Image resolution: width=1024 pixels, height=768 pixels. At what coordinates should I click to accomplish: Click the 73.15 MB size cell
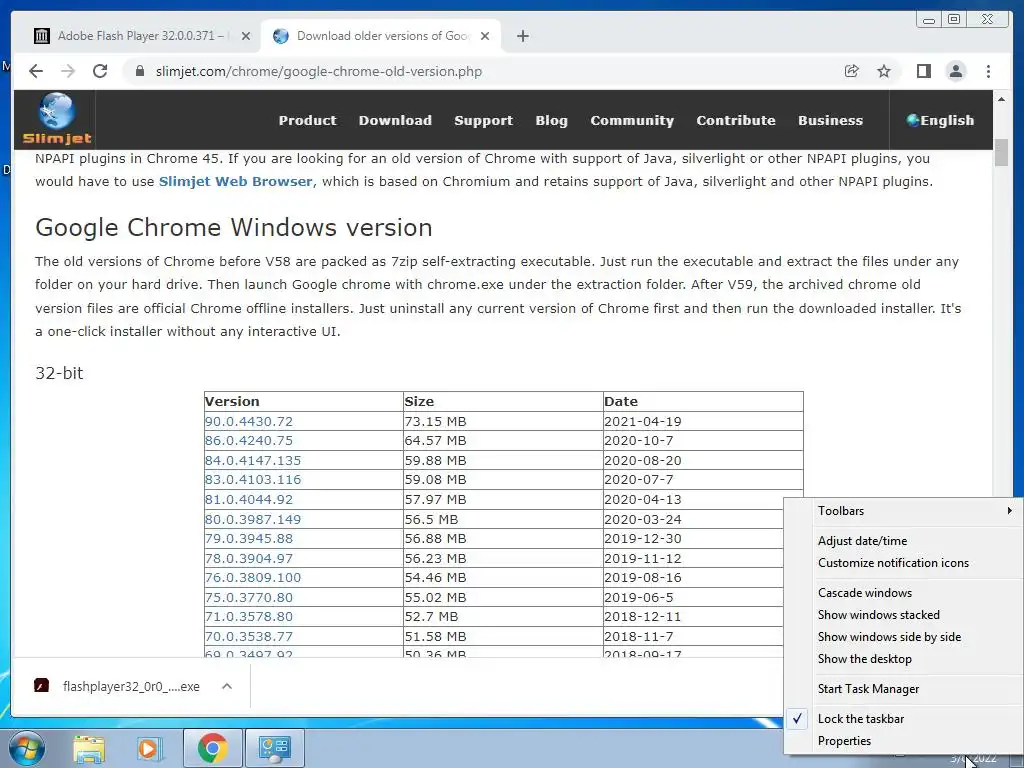tap(503, 421)
